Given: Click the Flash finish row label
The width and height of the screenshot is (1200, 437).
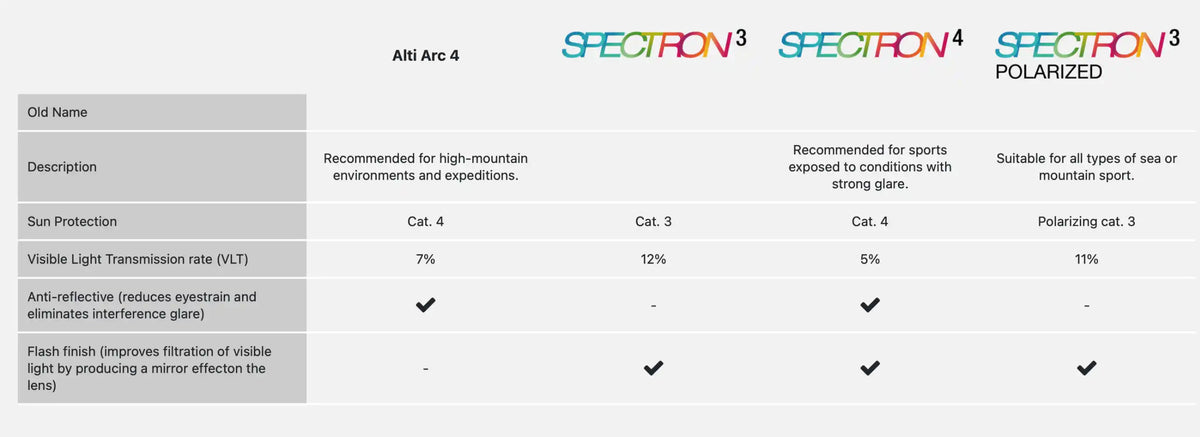Looking at the screenshot, I should coord(149,368).
